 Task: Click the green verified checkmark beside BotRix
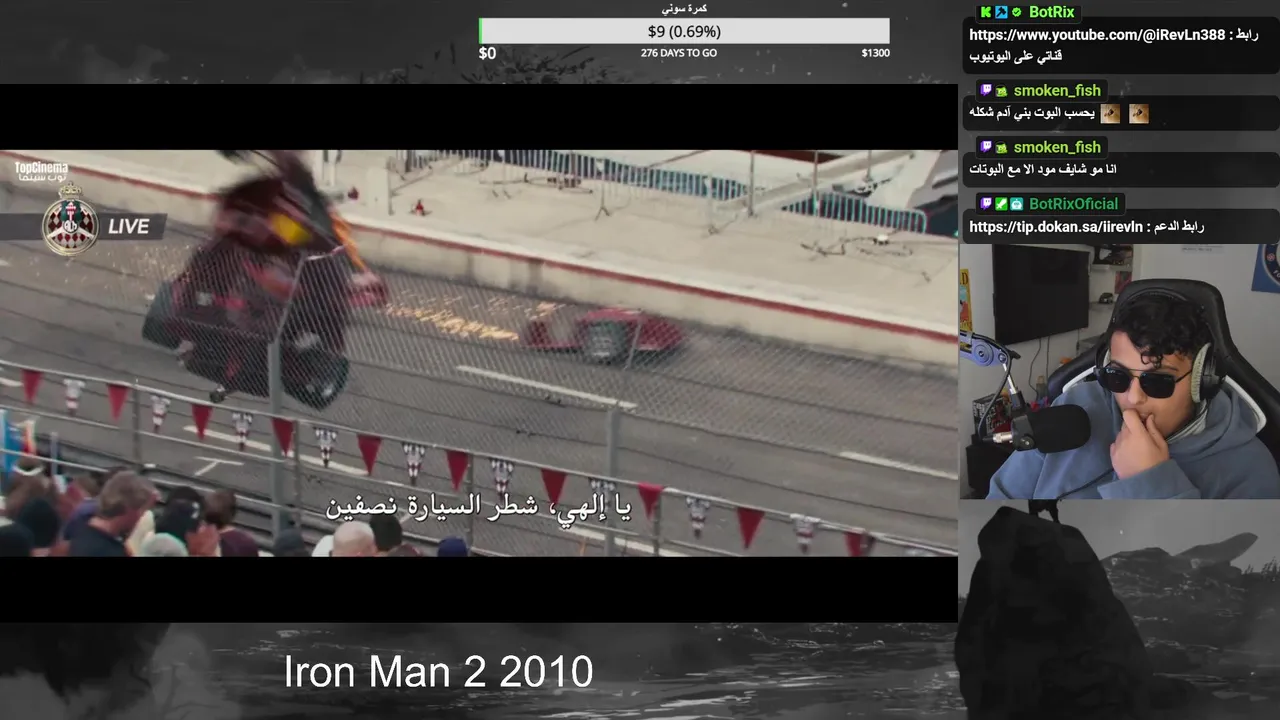(x=1017, y=12)
